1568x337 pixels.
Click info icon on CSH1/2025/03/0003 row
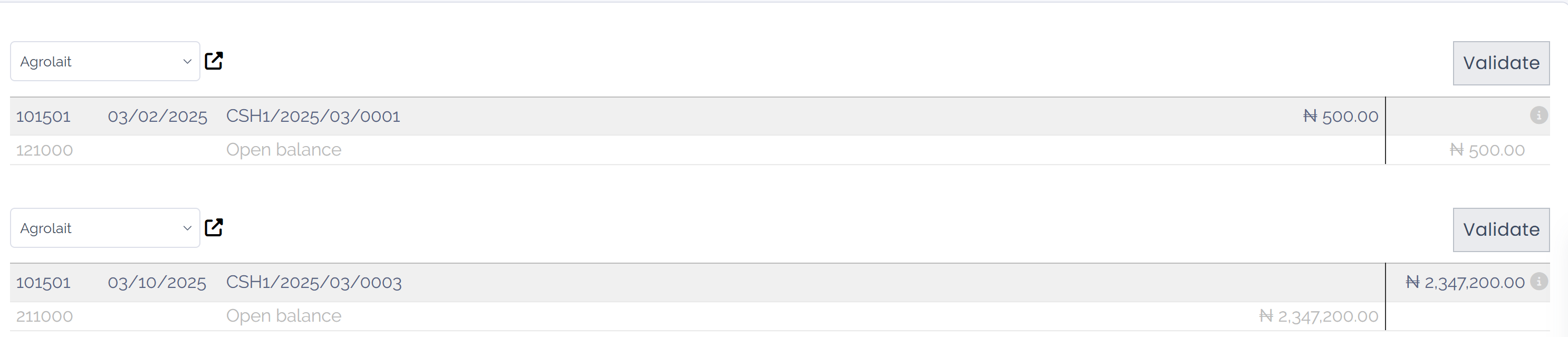pos(1538,281)
